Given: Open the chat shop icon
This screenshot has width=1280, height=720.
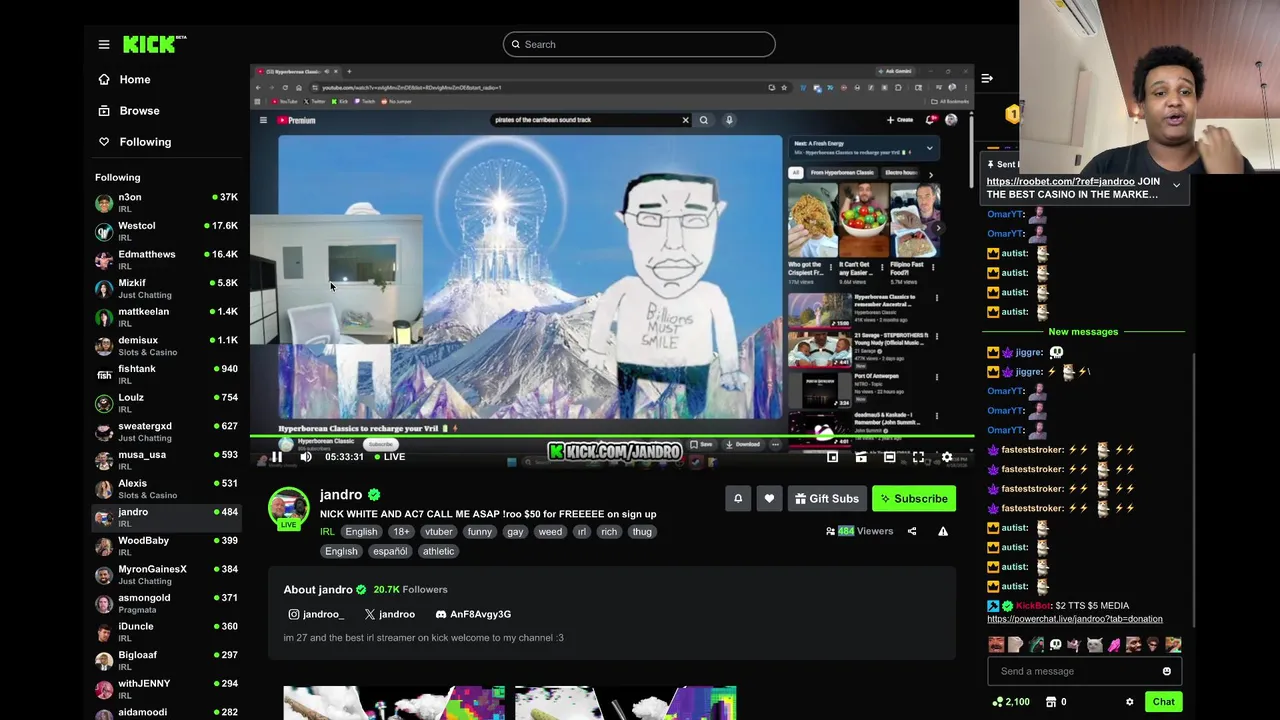Looking at the screenshot, I should click(x=1051, y=702).
